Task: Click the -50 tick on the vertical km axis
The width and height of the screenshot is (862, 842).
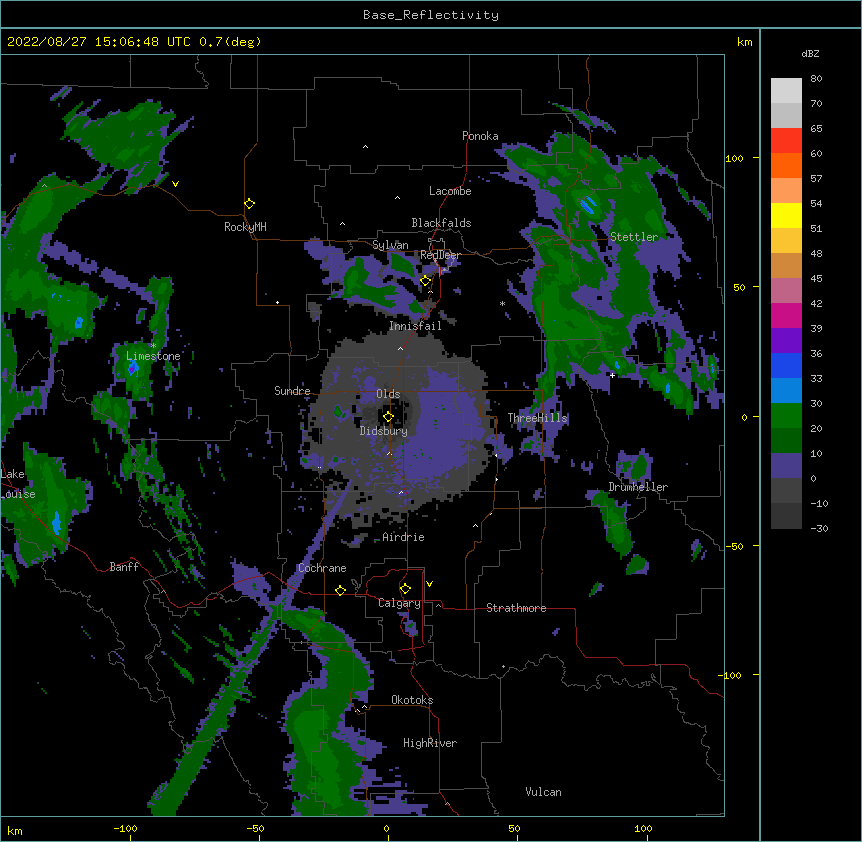Action: [x=733, y=546]
